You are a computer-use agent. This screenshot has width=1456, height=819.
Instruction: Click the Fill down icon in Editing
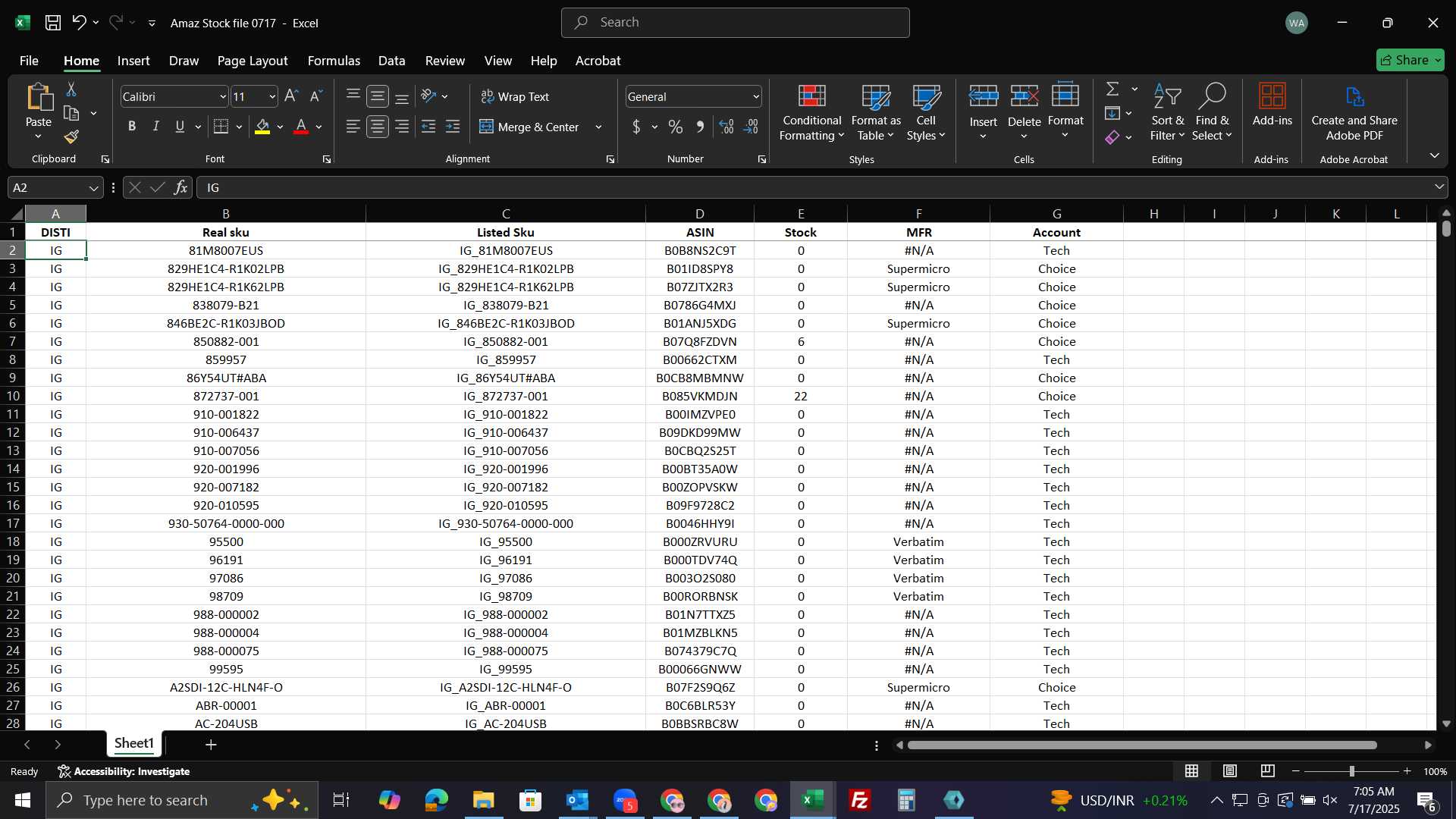point(1112,113)
